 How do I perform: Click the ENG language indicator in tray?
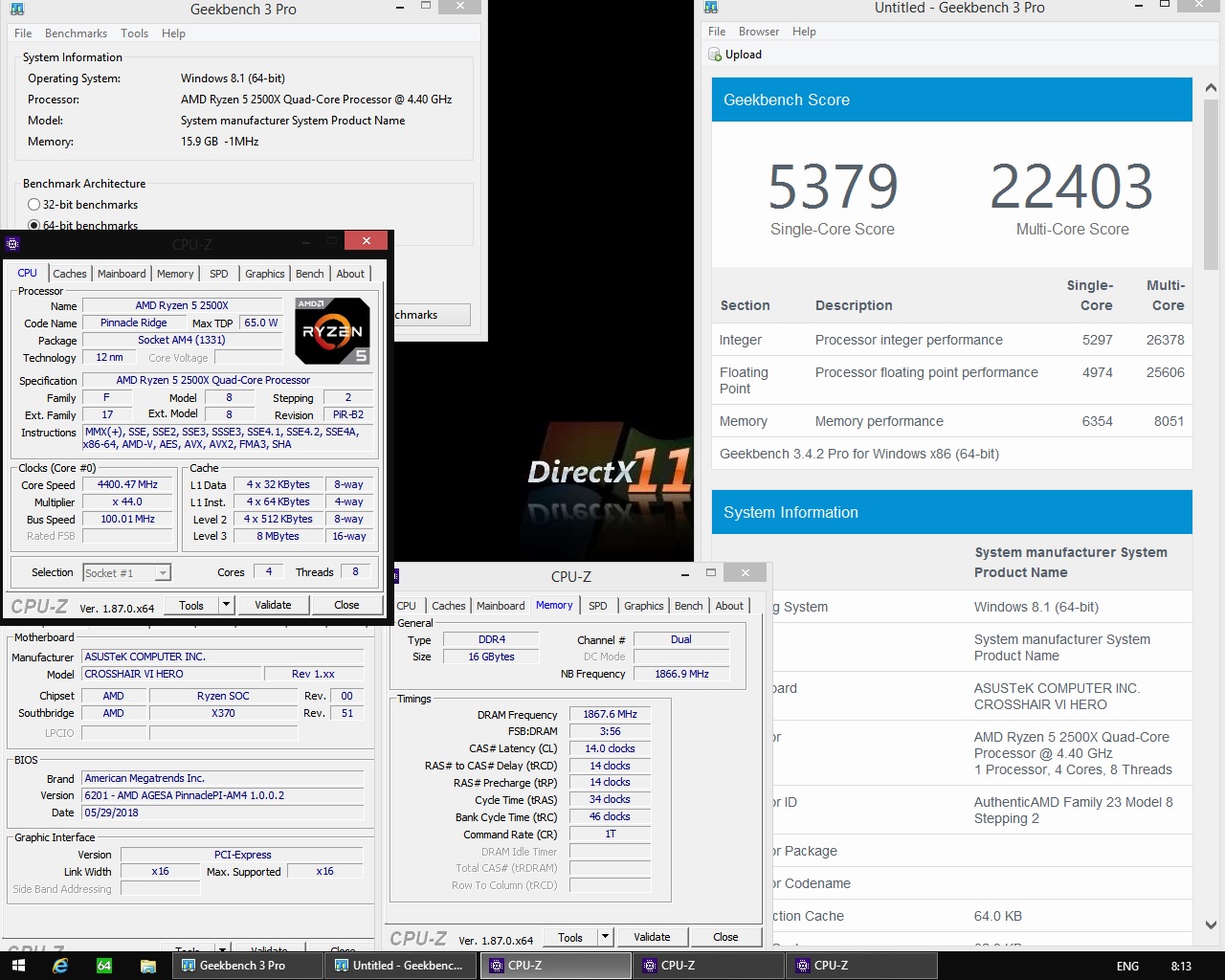click(x=1127, y=967)
